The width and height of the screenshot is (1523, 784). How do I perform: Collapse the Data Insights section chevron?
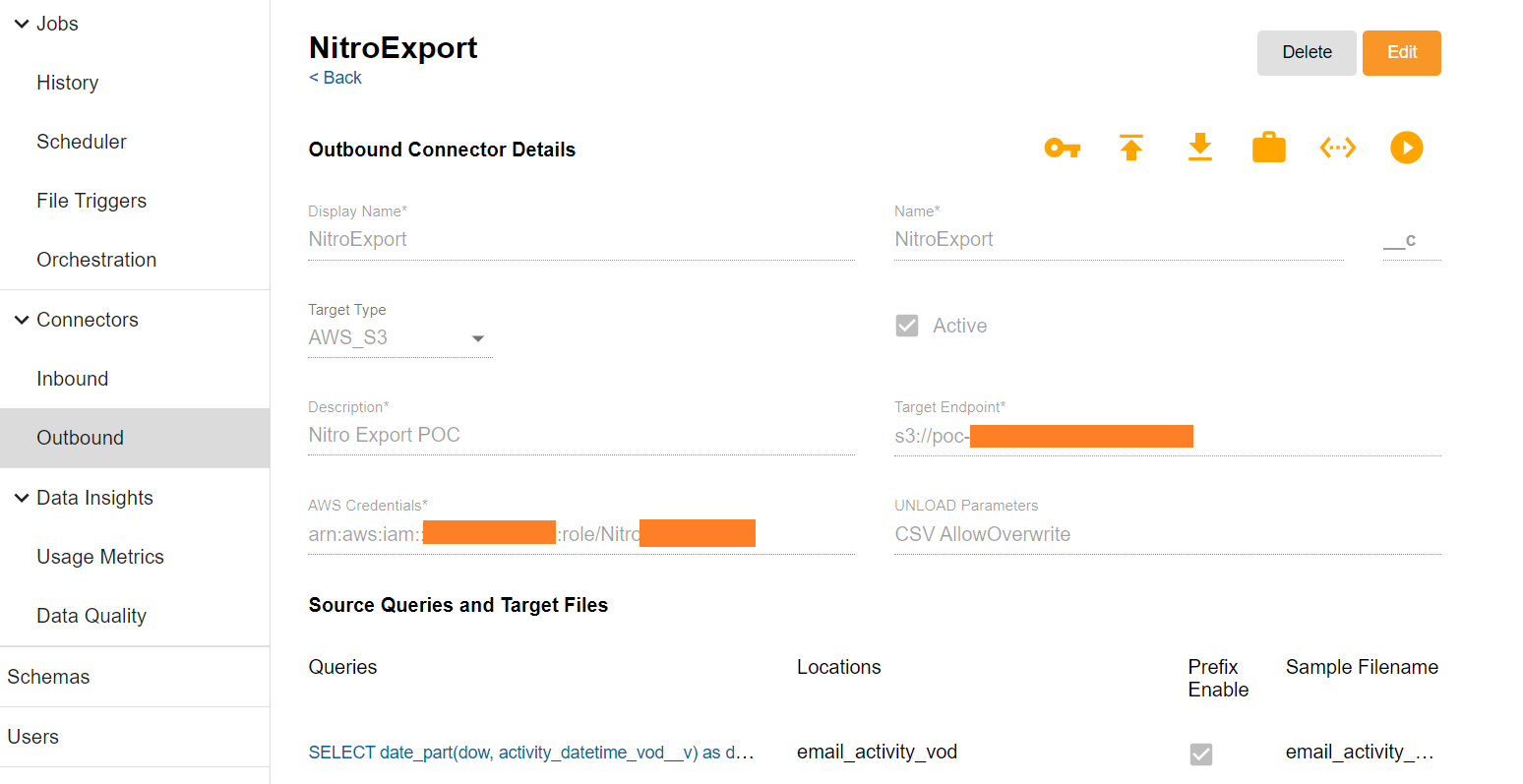click(x=22, y=498)
